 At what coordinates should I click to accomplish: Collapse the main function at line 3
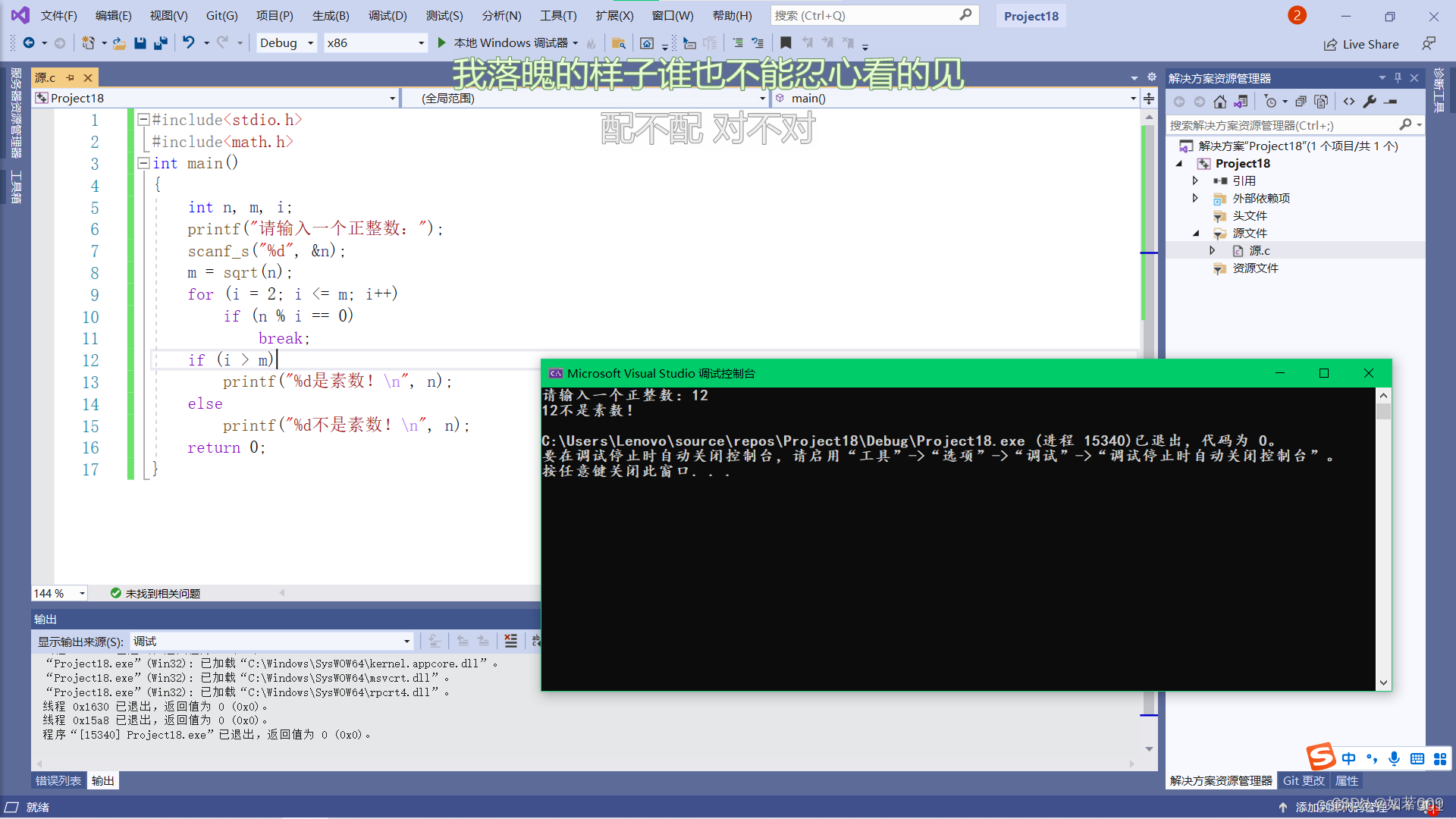click(x=143, y=163)
